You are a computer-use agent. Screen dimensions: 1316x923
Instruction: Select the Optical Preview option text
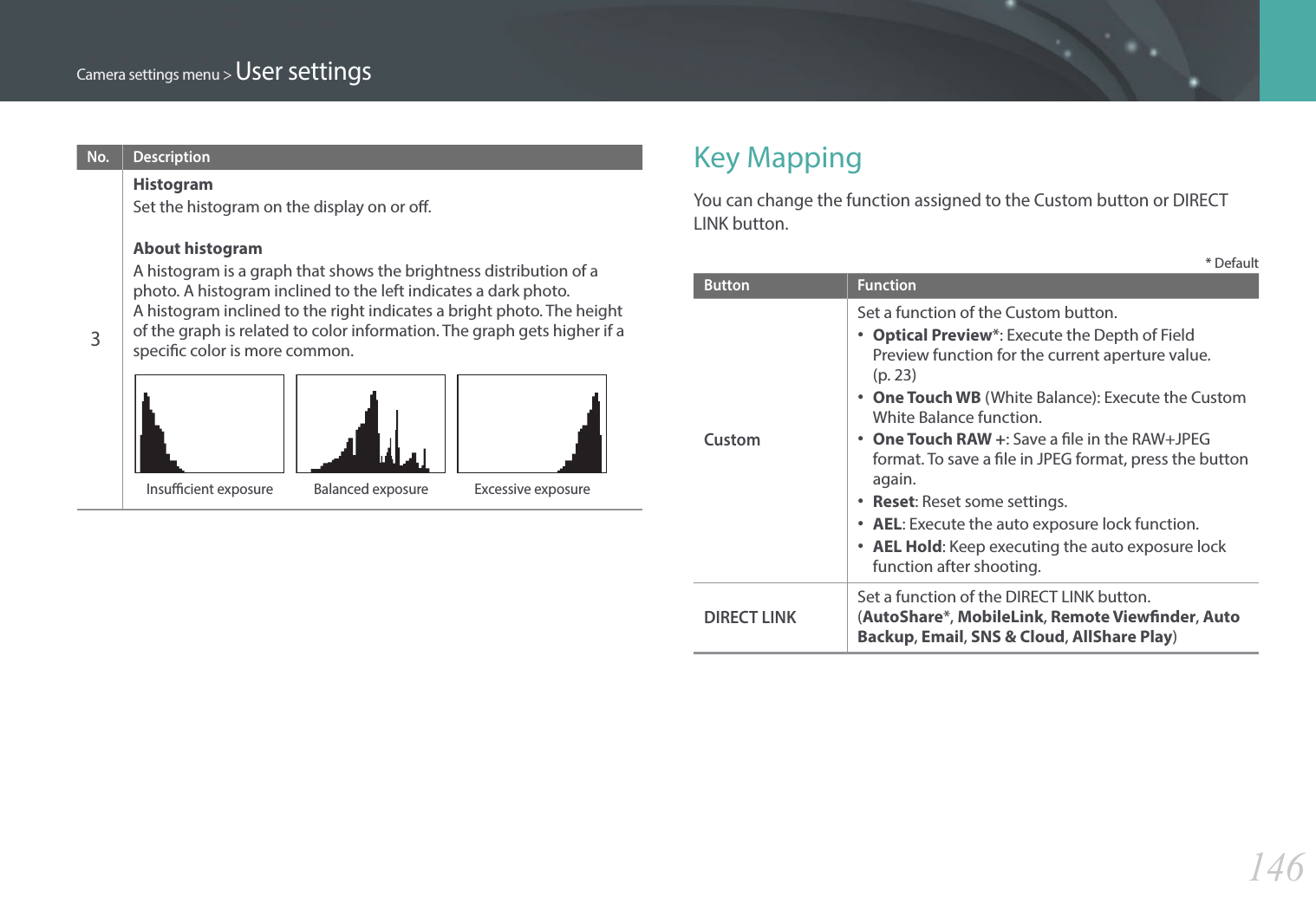tap(932, 335)
